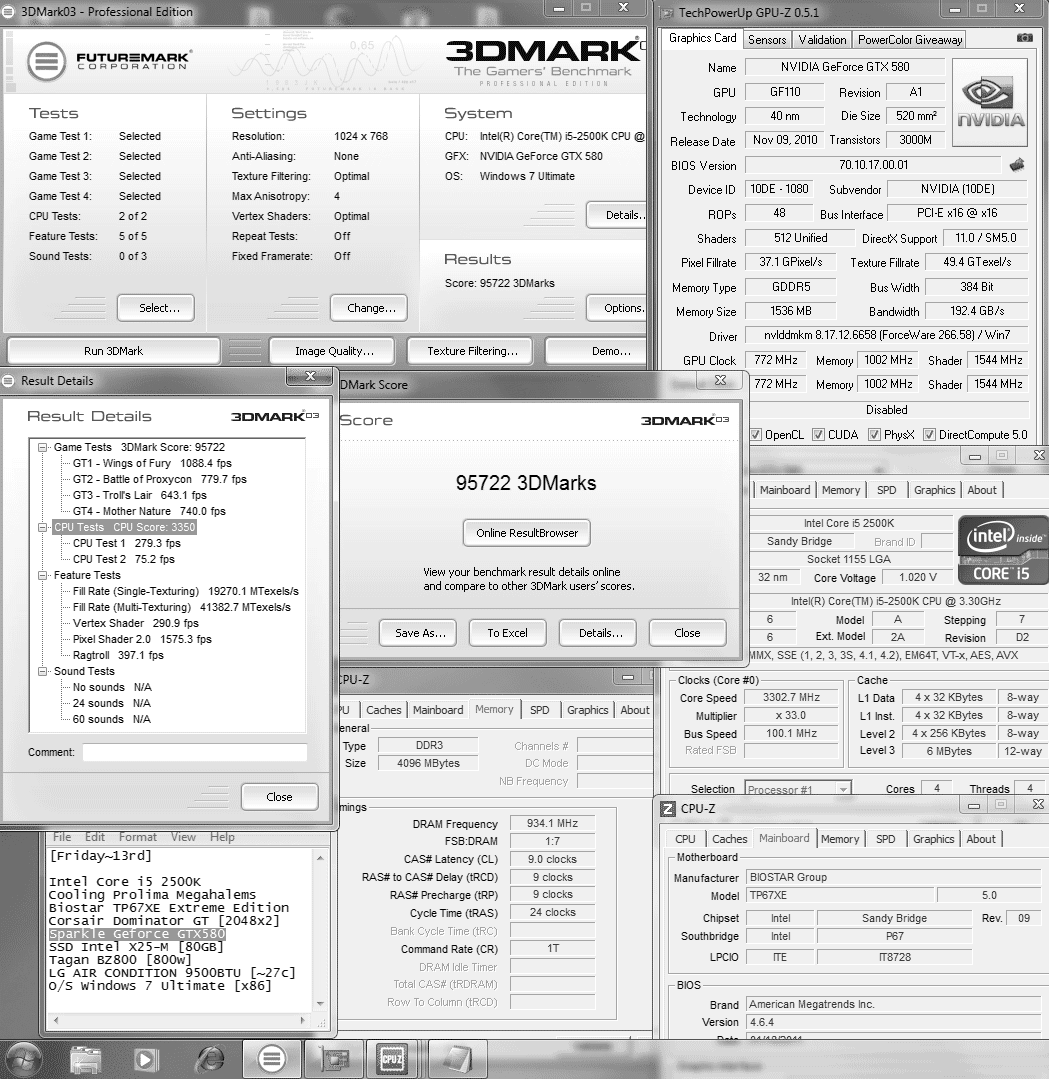Screen dimensions: 1049x1079
Task: Click the Change settings button
Action: click(370, 308)
